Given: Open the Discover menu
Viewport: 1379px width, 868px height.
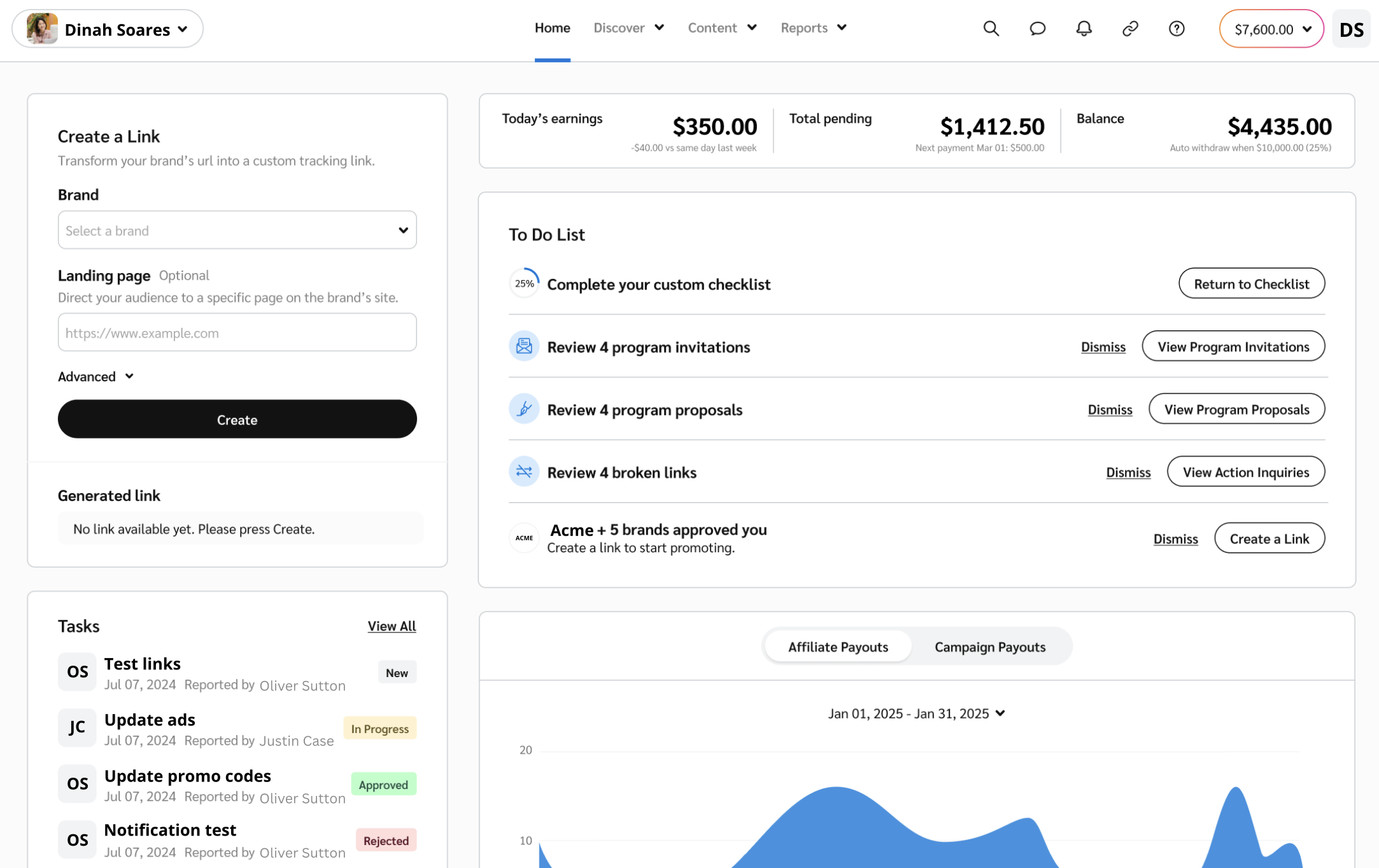Looking at the screenshot, I should pos(628,28).
